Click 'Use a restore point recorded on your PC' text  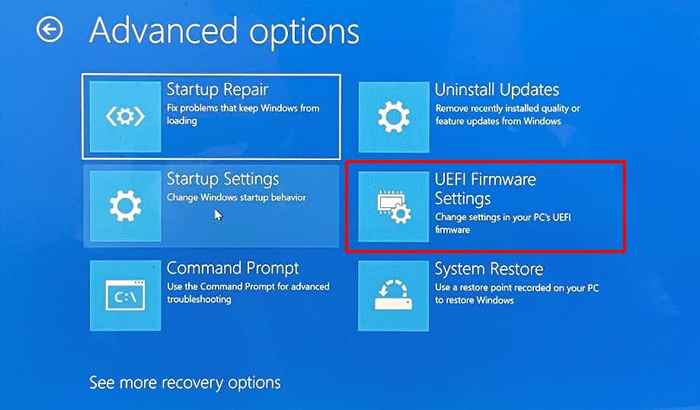point(517,294)
